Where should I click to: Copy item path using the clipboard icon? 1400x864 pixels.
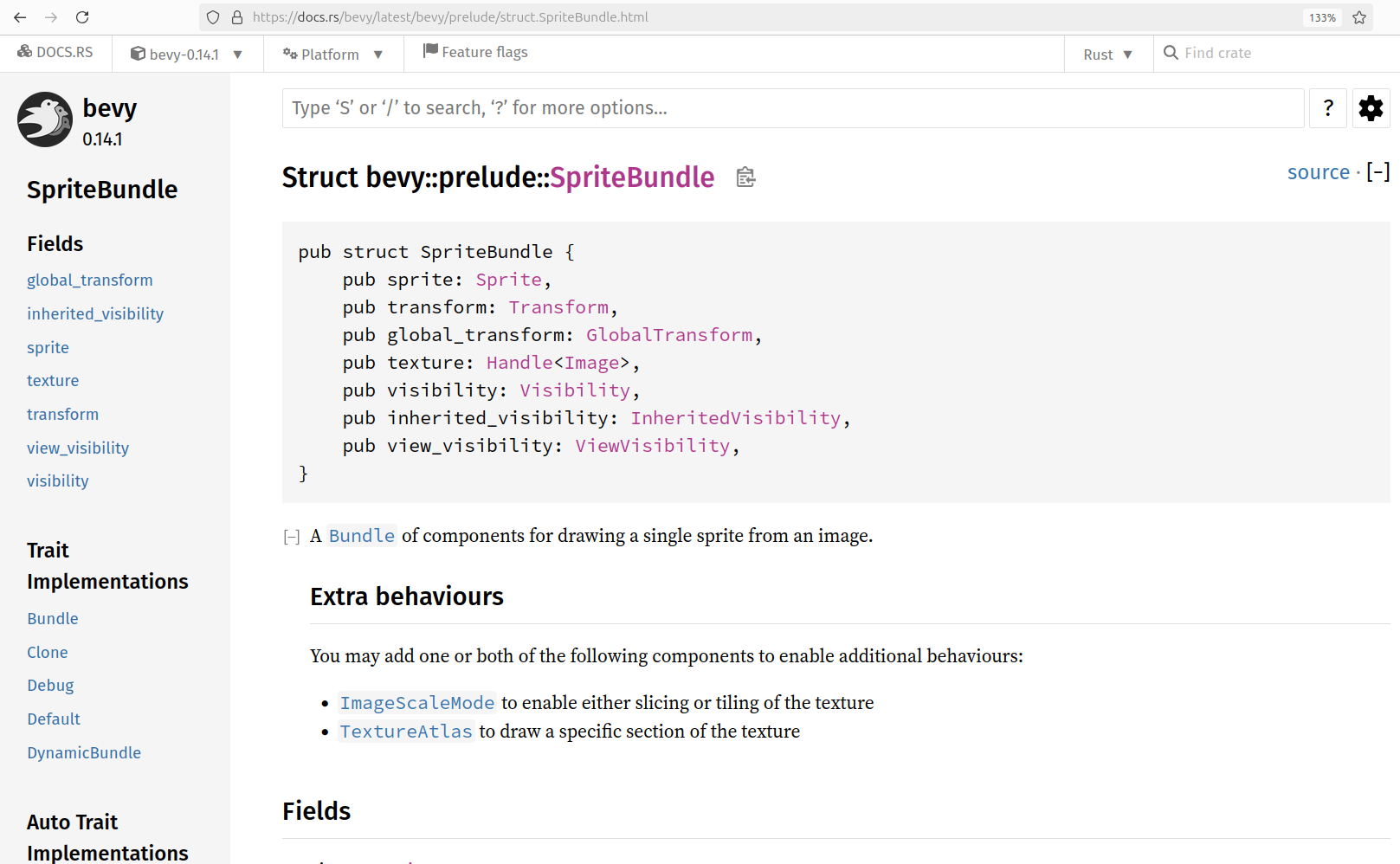coord(745,177)
